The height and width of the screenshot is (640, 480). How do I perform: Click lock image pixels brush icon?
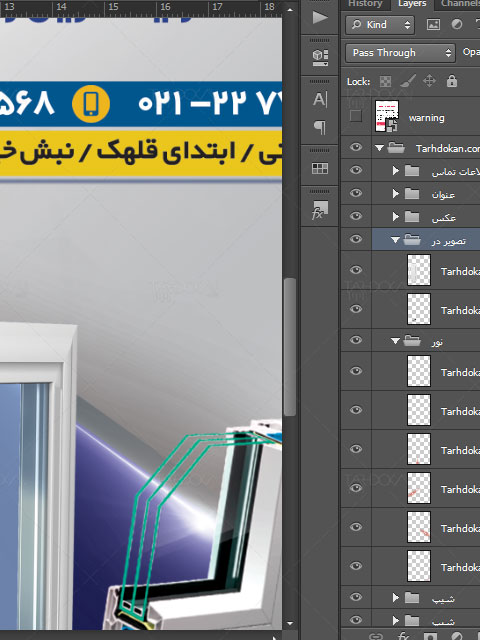point(408,81)
